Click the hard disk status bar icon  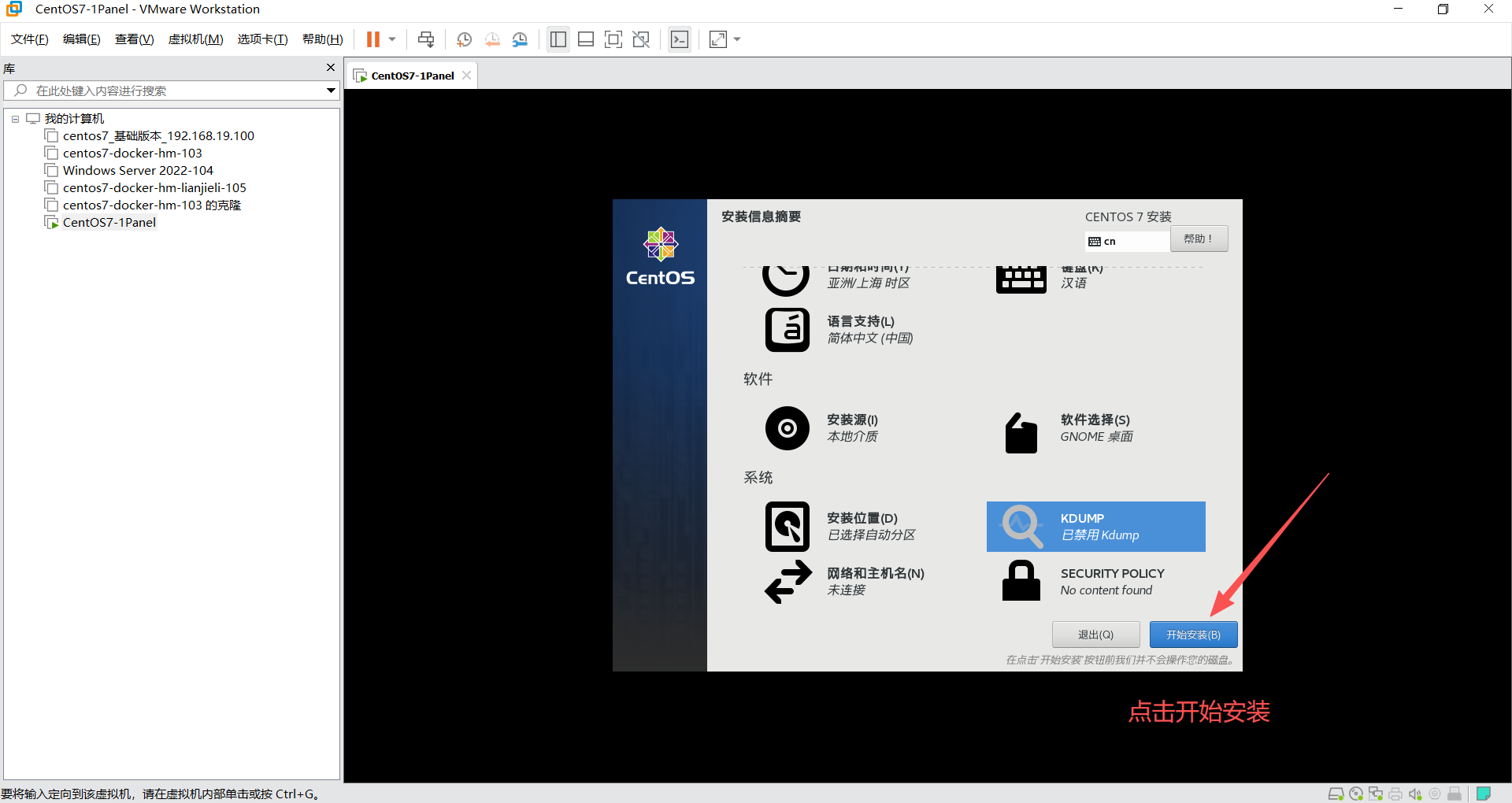point(1336,794)
